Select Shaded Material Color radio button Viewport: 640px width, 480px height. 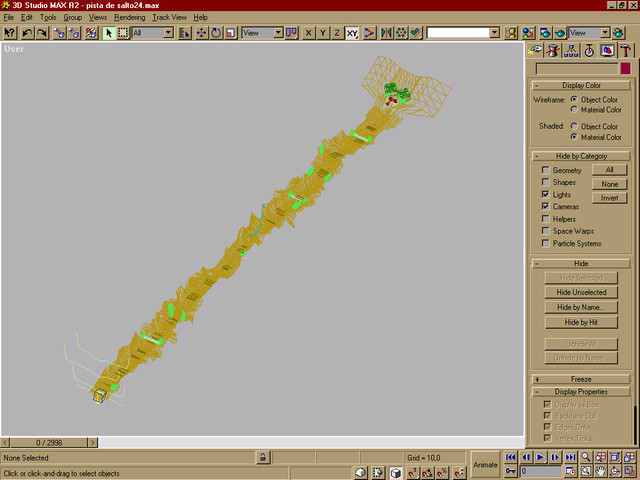[x=574, y=137]
